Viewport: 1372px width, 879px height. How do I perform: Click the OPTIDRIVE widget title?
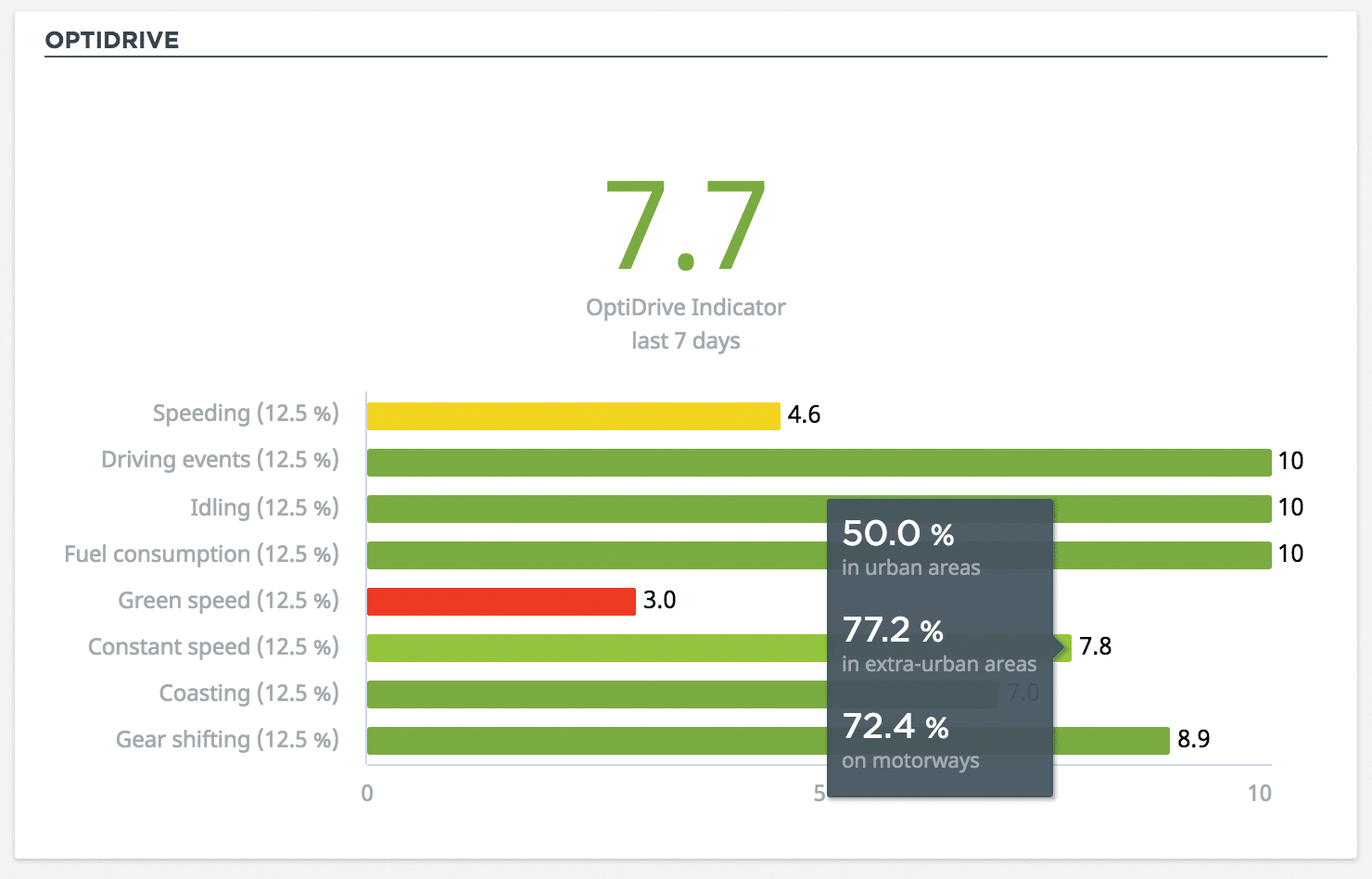[x=112, y=40]
